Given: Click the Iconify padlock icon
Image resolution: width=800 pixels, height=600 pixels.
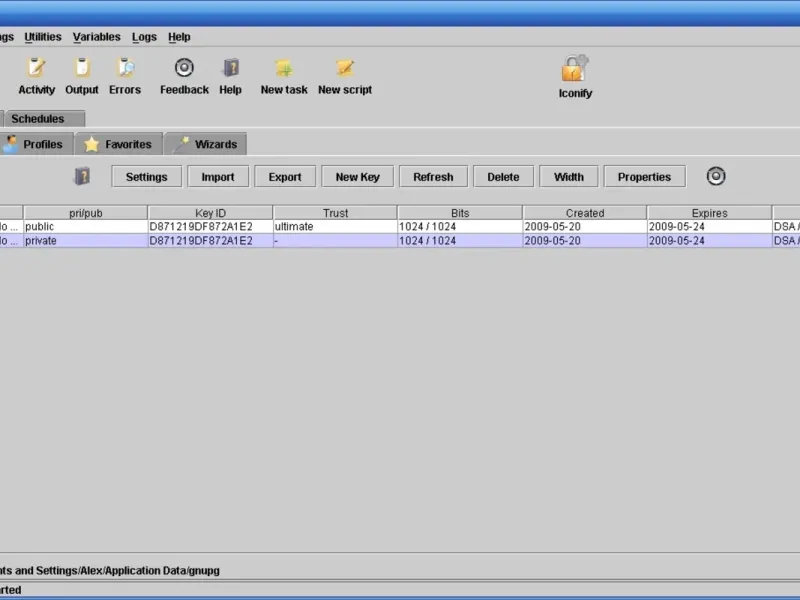Looking at the screenshot, I should coord(575,68).
